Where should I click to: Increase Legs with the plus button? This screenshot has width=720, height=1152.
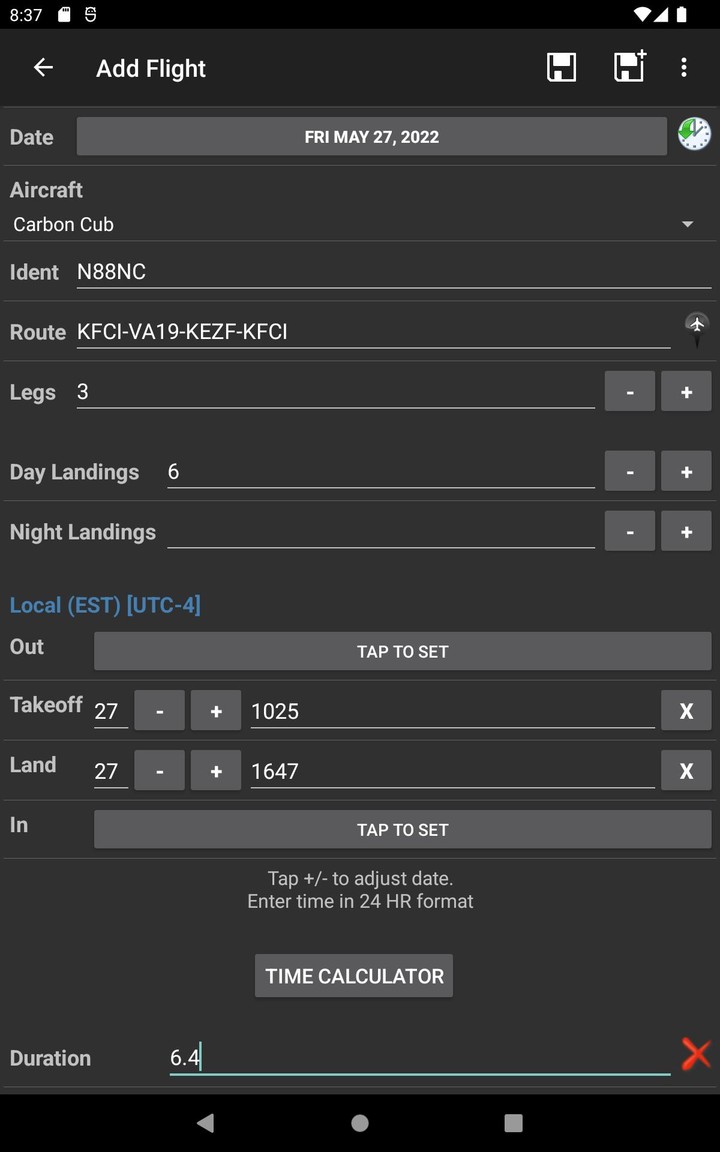686,391
